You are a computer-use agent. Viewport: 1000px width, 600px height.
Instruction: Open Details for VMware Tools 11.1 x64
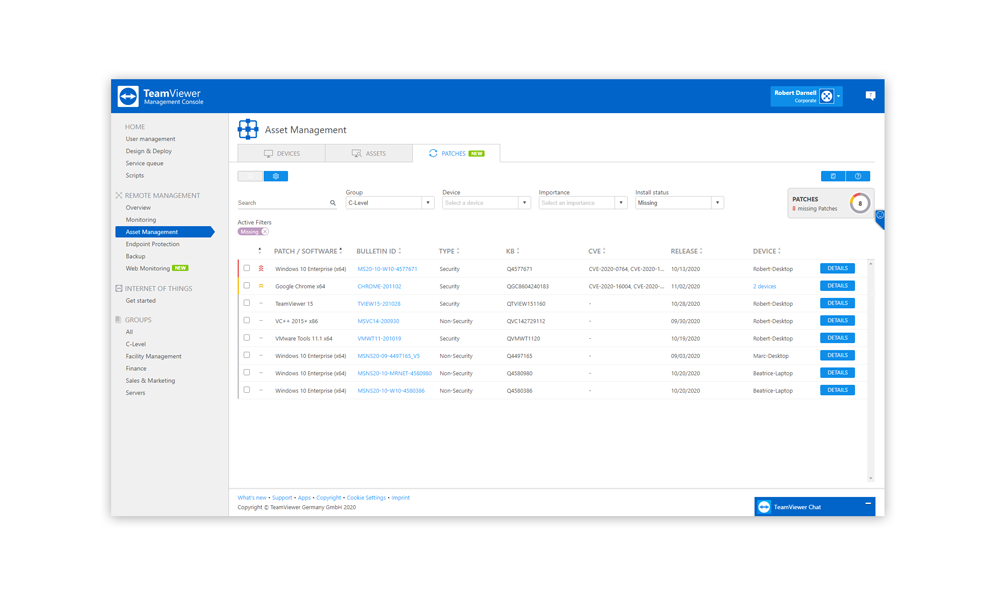837,338
